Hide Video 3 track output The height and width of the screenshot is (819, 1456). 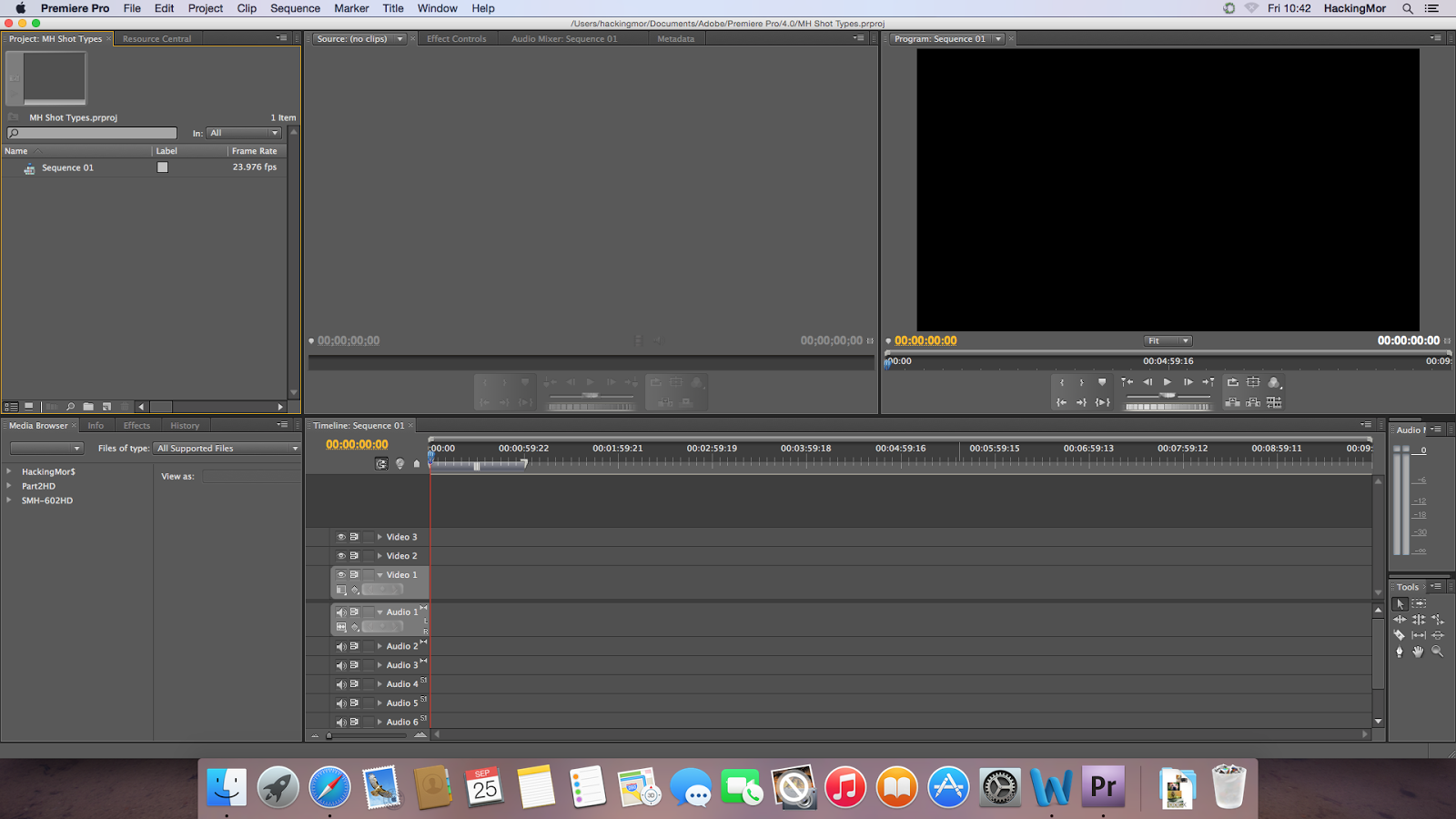pyautogui.click(x=341, y=537)
